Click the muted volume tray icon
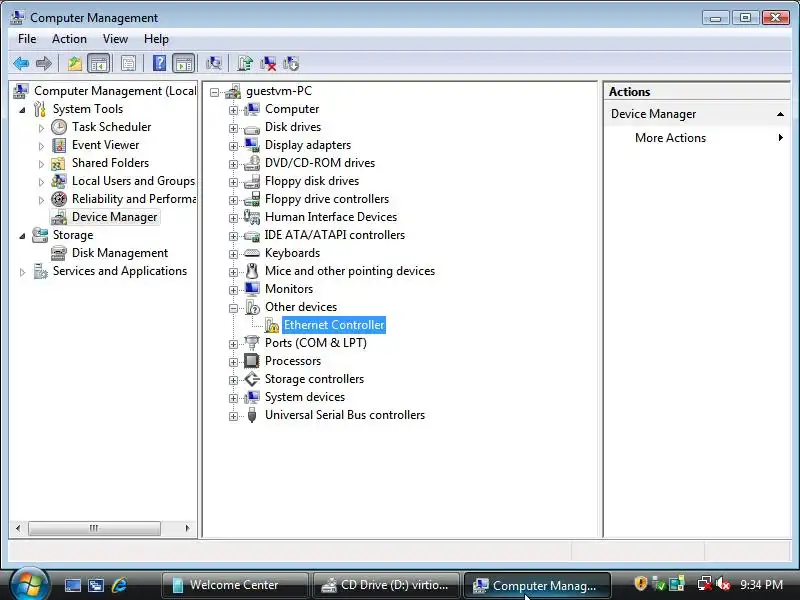The width and height of the screenshot is (800, 600). (722, 584)
